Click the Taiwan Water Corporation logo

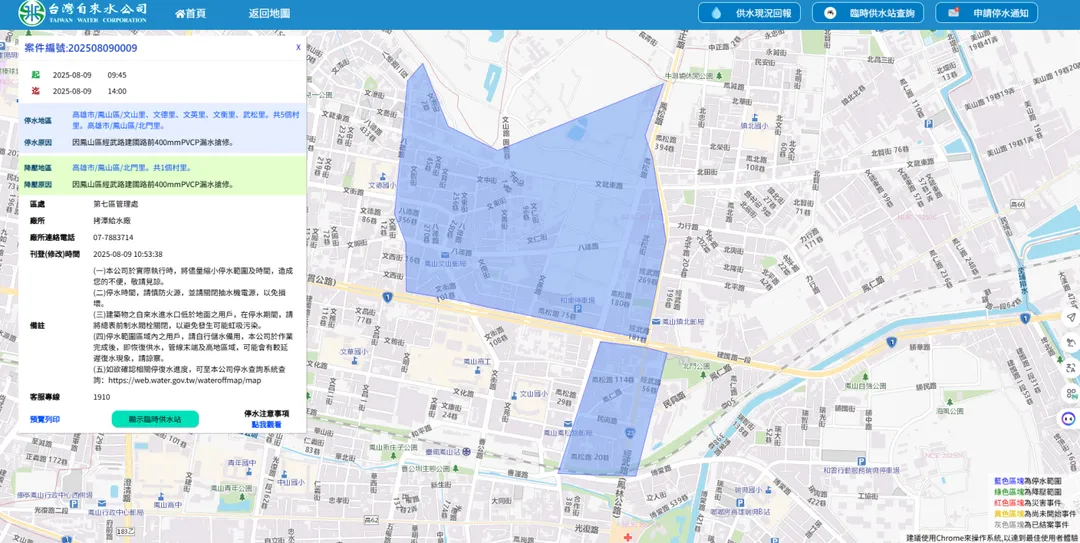(x=83, y=12)
